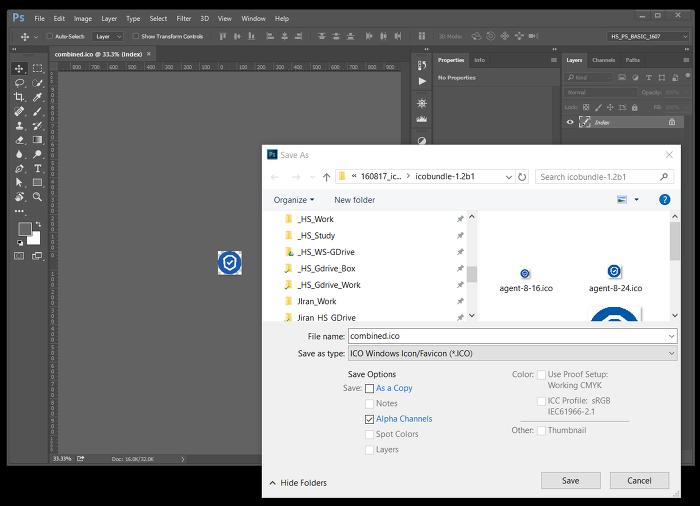Open the Filter menu
Screen dimensions: 700x506
point(184,18)
